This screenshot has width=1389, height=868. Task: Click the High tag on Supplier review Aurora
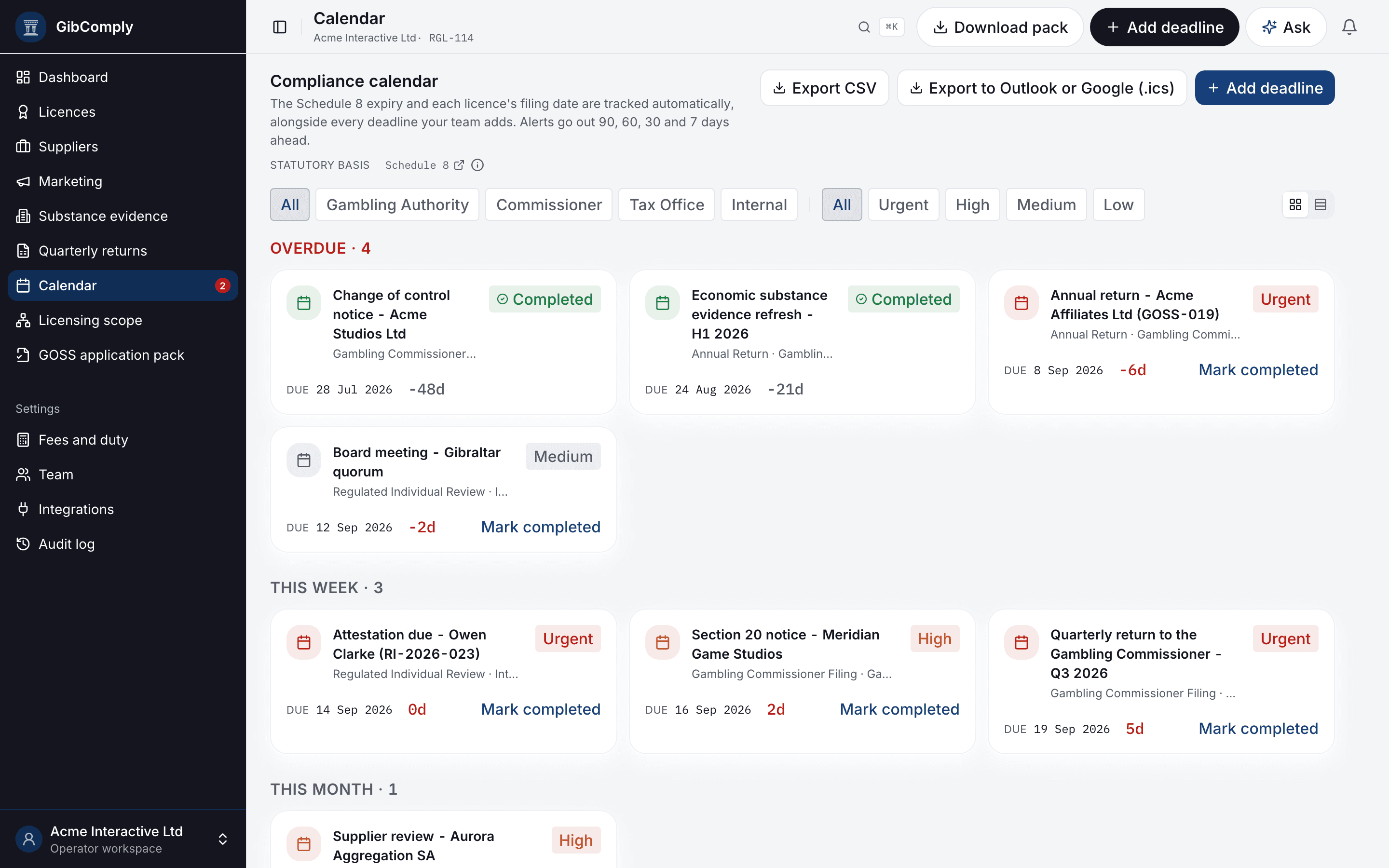(x=576, y=841)
